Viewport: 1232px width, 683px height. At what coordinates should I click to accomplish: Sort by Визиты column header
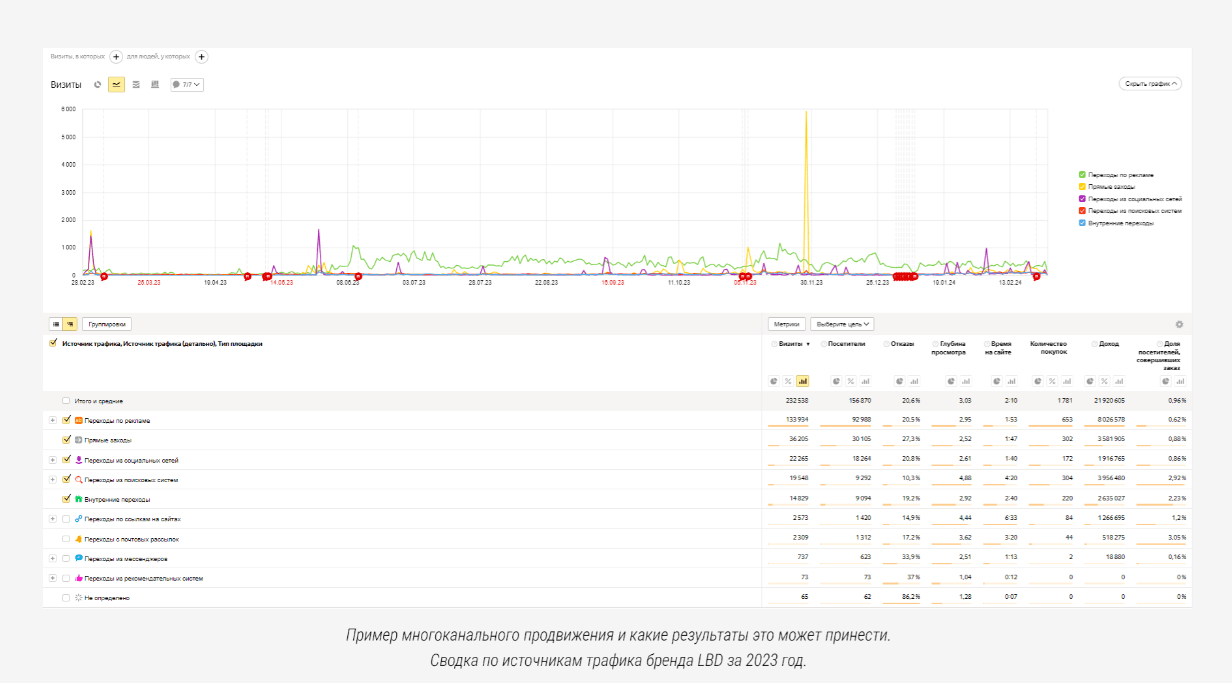click(792, 343)
